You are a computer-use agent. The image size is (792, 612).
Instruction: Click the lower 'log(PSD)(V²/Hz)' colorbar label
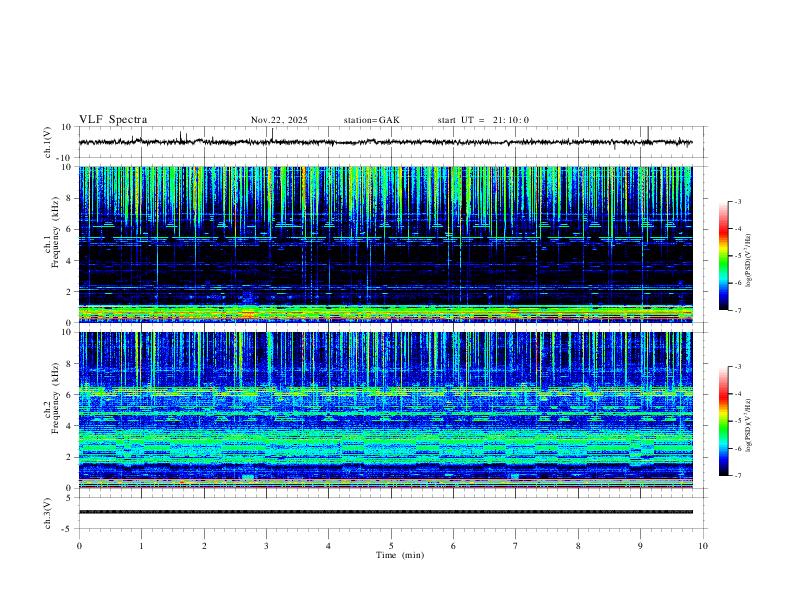pos(749,426)
